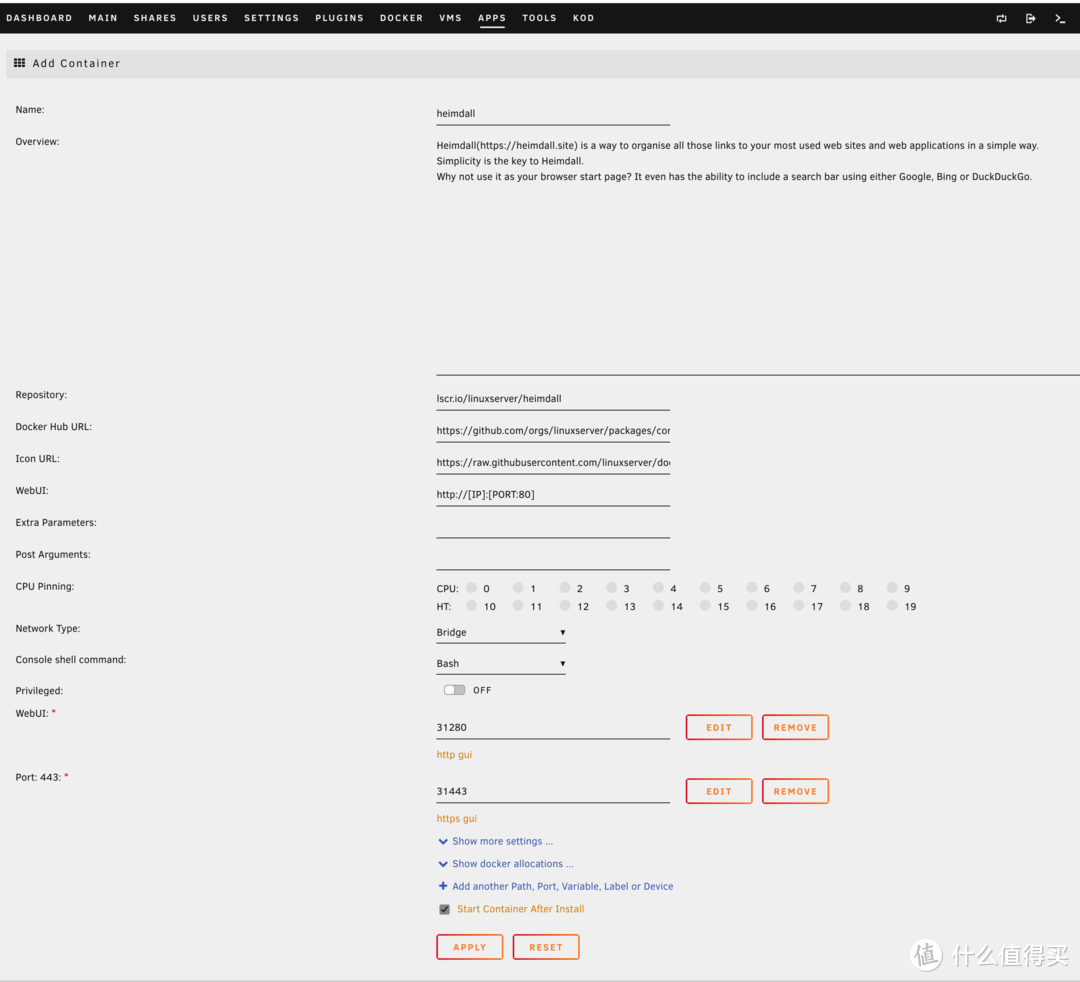1080x982 pixels.
Task: Remove the Port 443 mapping
Action: [x=795, y=791]
